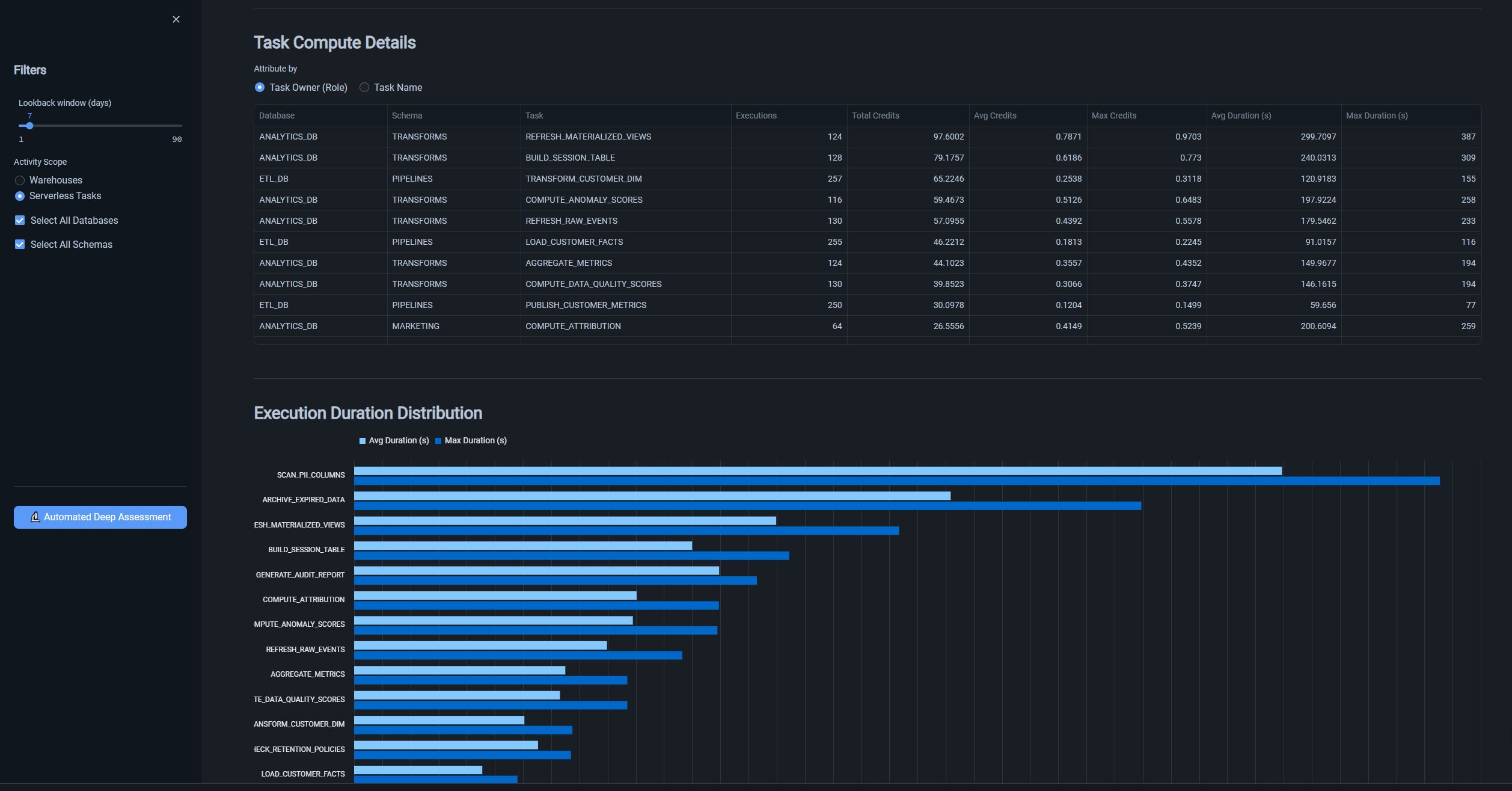Image resolution: width=1512 pixels, height=791 pixels.
Task: Toggle Select All Schemas checkbox
Action: (x=20, y=244)
